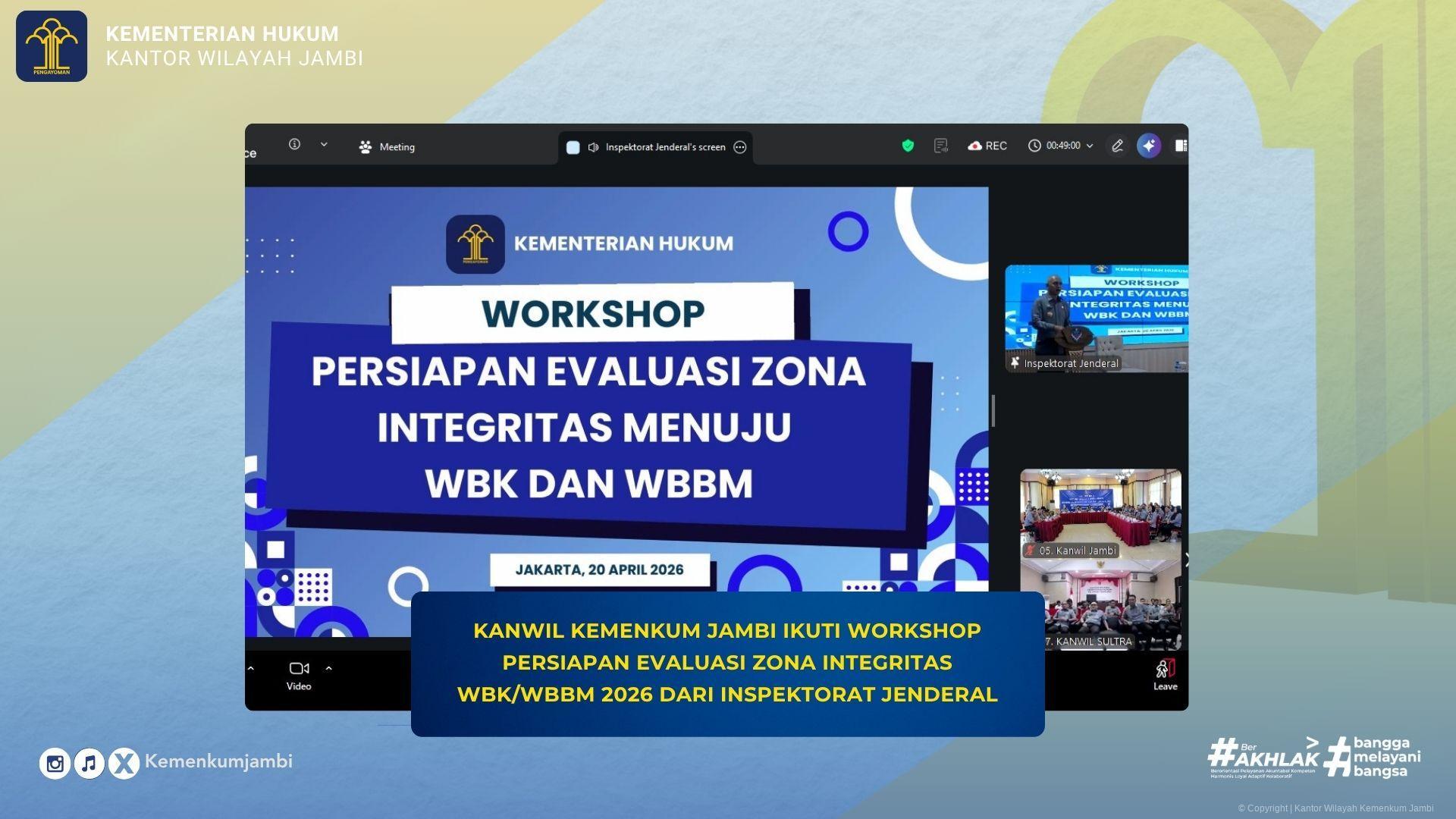
Task: Select the Meeting tab
Action: pos(387,146)
